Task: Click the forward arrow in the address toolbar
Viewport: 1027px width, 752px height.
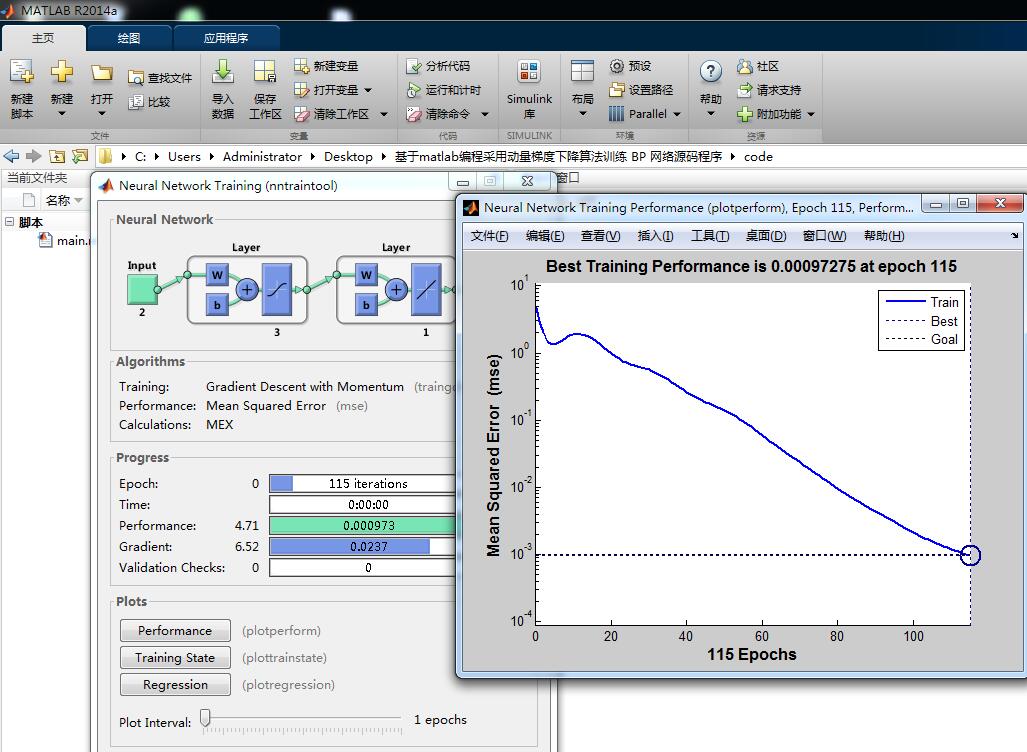Action: tap(33, 156)
